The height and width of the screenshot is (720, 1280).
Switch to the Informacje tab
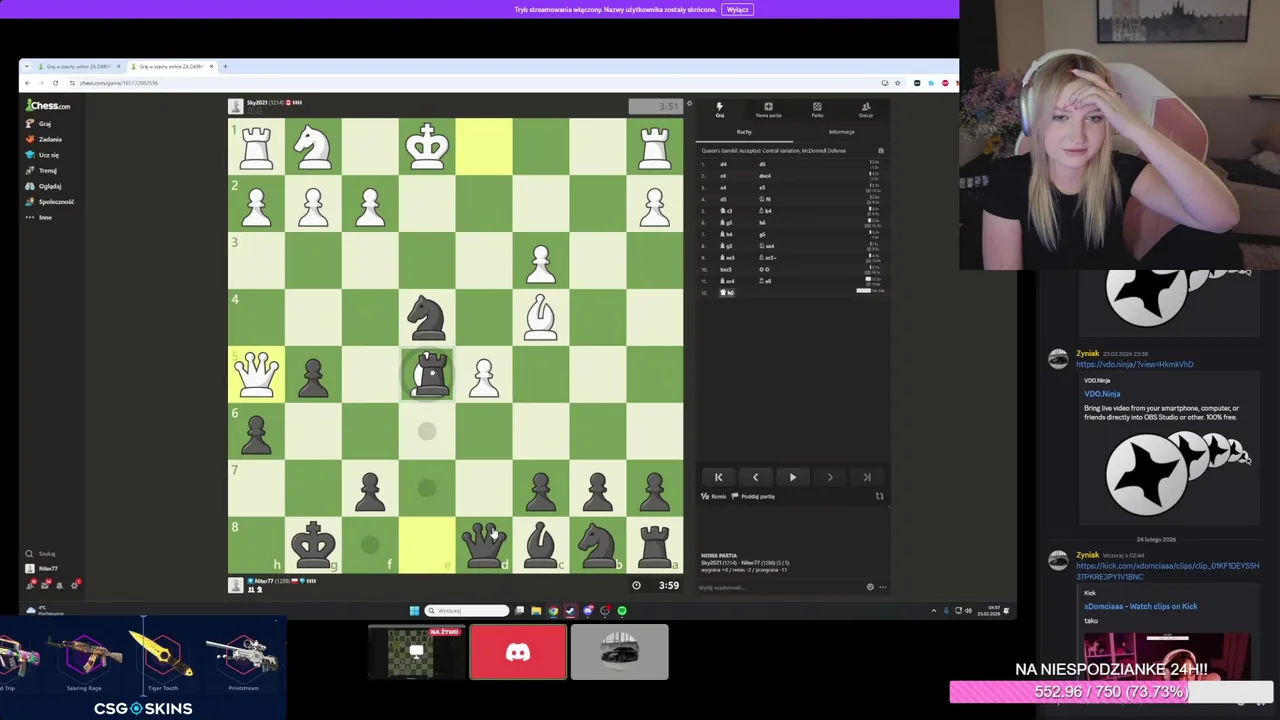pyautogui.click(x=841, y=132)
